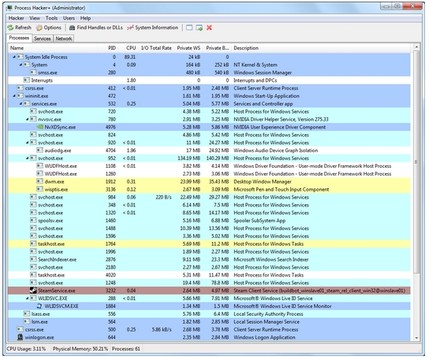
Task: Select the Processes tab
Action: (19, 38)
